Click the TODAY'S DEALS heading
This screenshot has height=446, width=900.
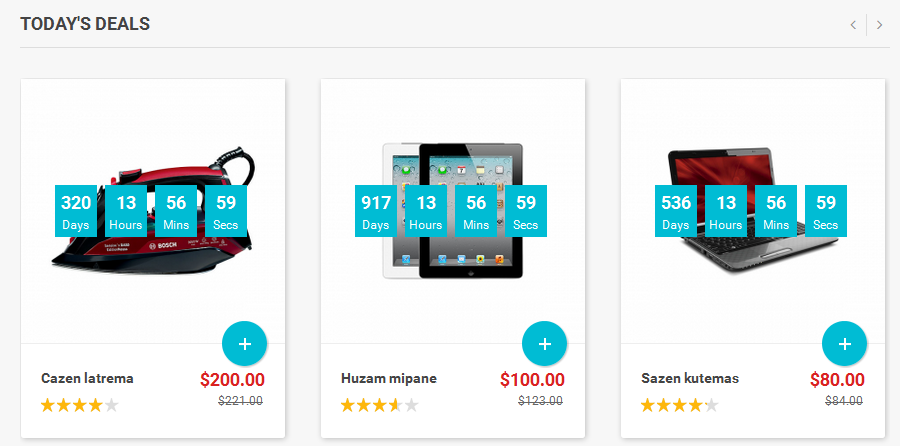click(85, 24)
